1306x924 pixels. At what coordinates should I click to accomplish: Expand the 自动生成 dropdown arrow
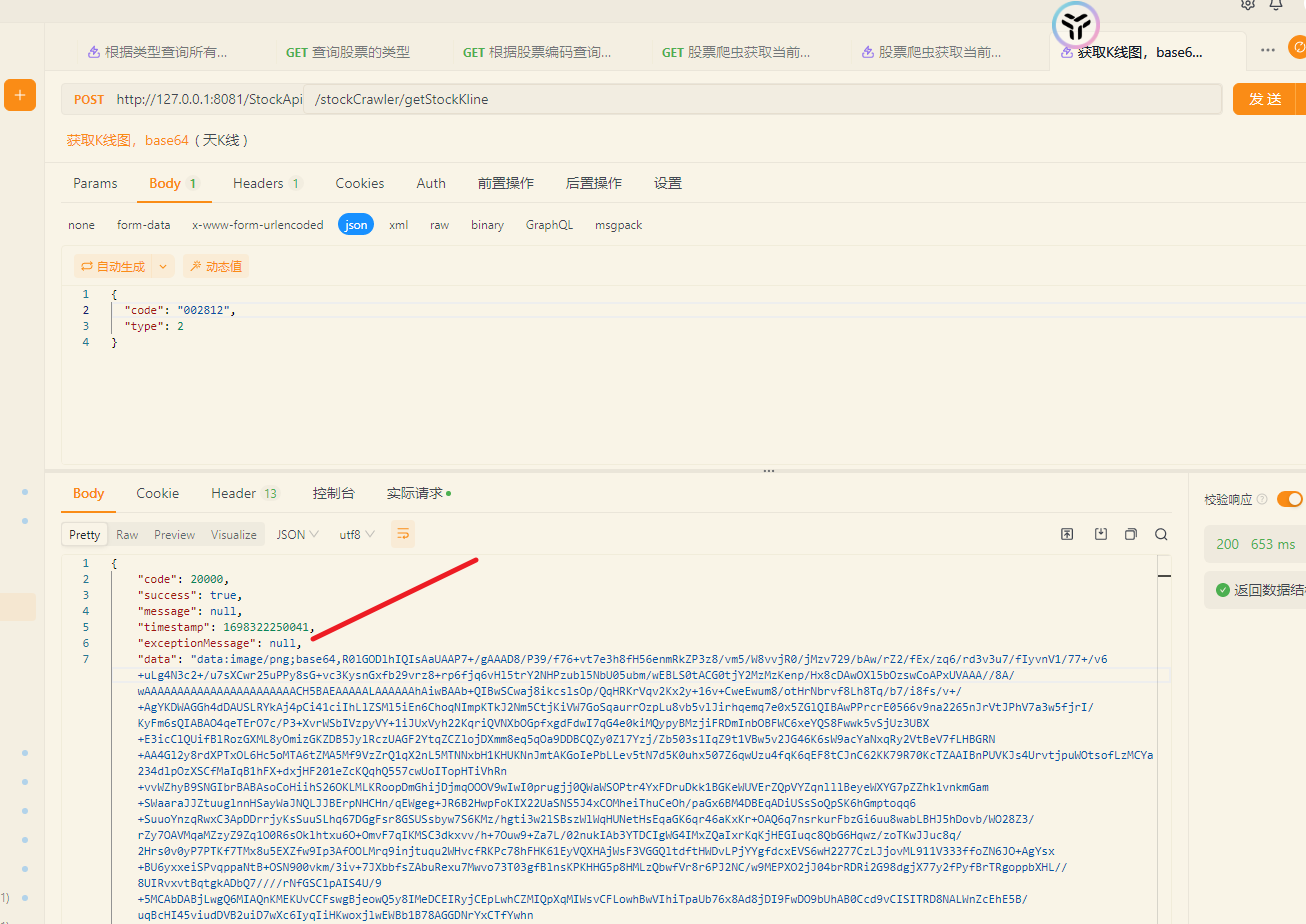coord(163,266)
